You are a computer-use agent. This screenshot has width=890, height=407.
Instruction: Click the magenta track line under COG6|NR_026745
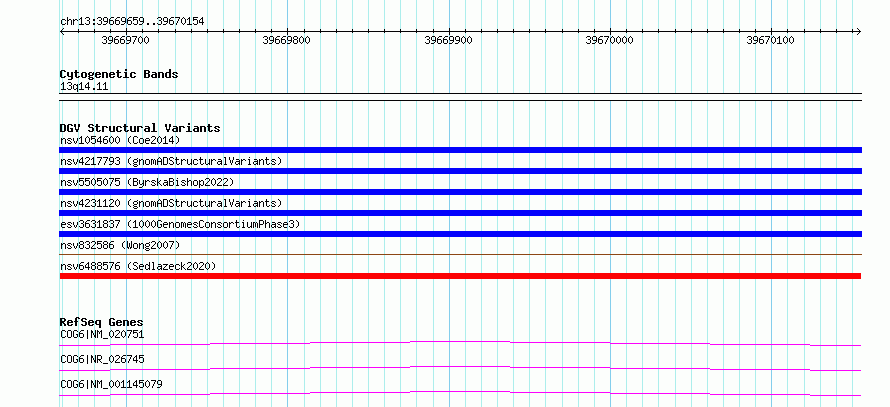tap(460, 368)
